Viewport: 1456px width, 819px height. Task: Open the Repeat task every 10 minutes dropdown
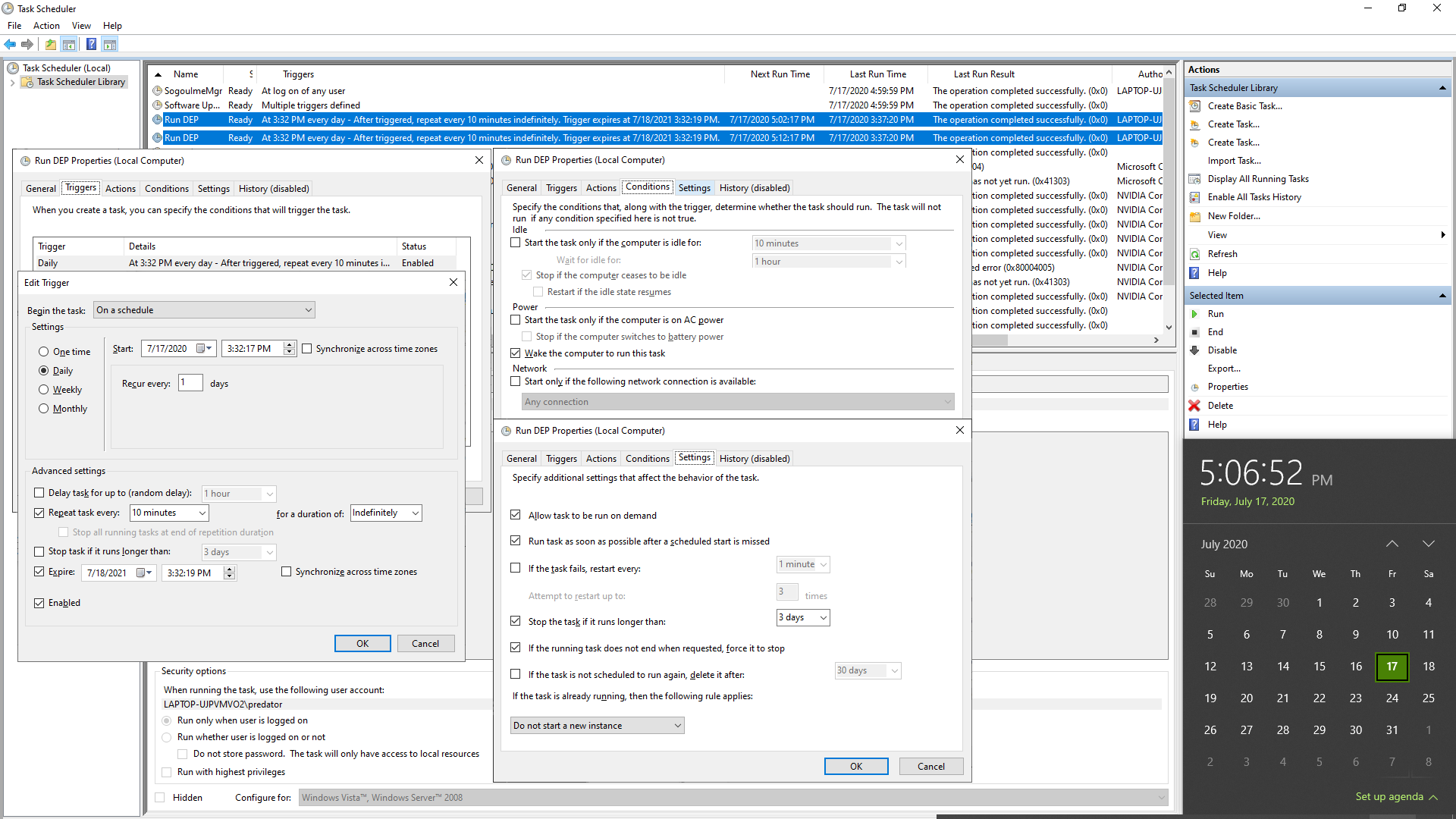169,513
